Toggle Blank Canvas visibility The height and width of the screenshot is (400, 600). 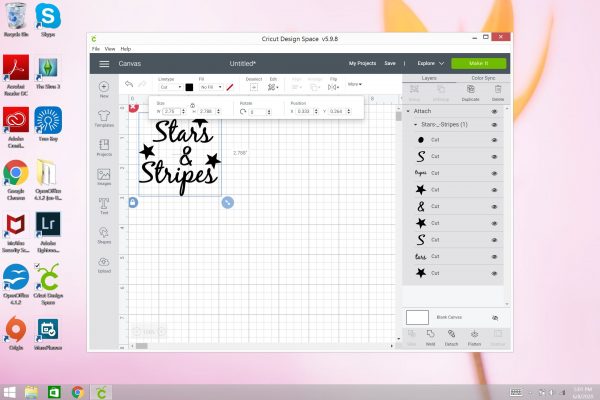click(494, 317)
